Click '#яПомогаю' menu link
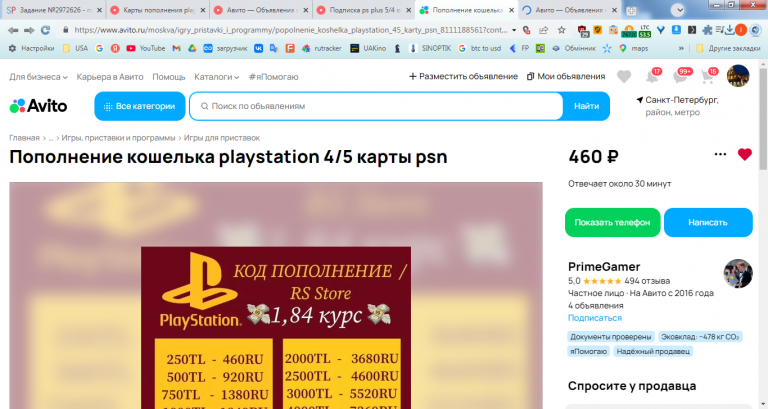The height and width of the screenshot is (409, 768). 273,77
